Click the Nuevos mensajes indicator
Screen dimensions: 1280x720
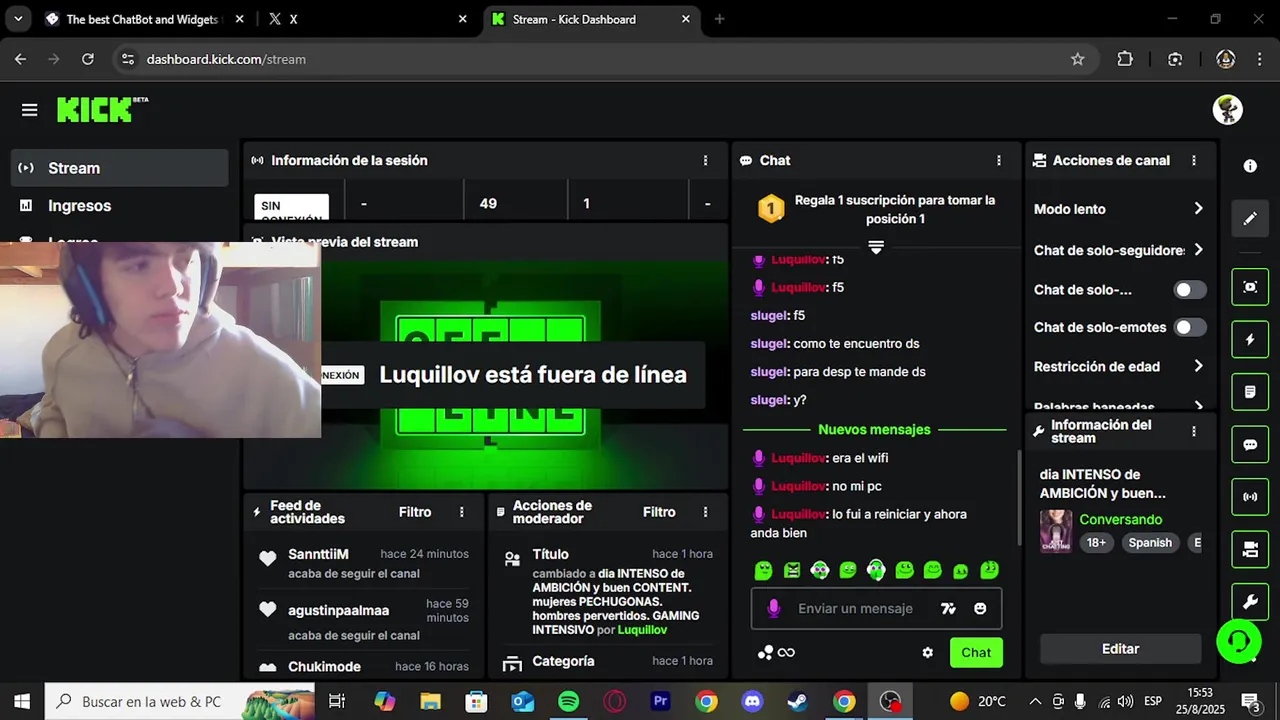tap(874, 429)
